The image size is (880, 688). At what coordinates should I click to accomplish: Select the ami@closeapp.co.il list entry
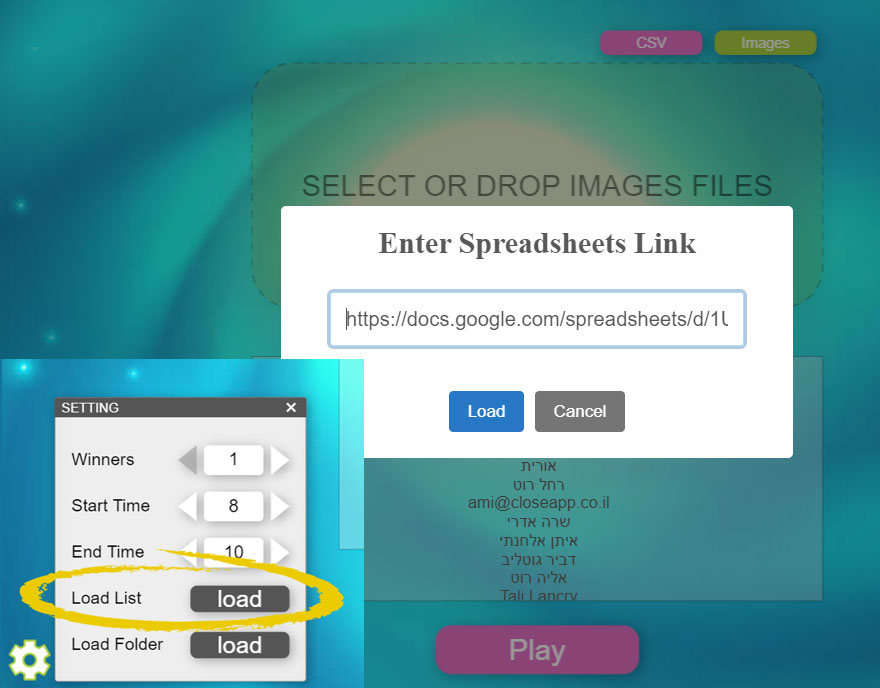(x=538, y=503)
